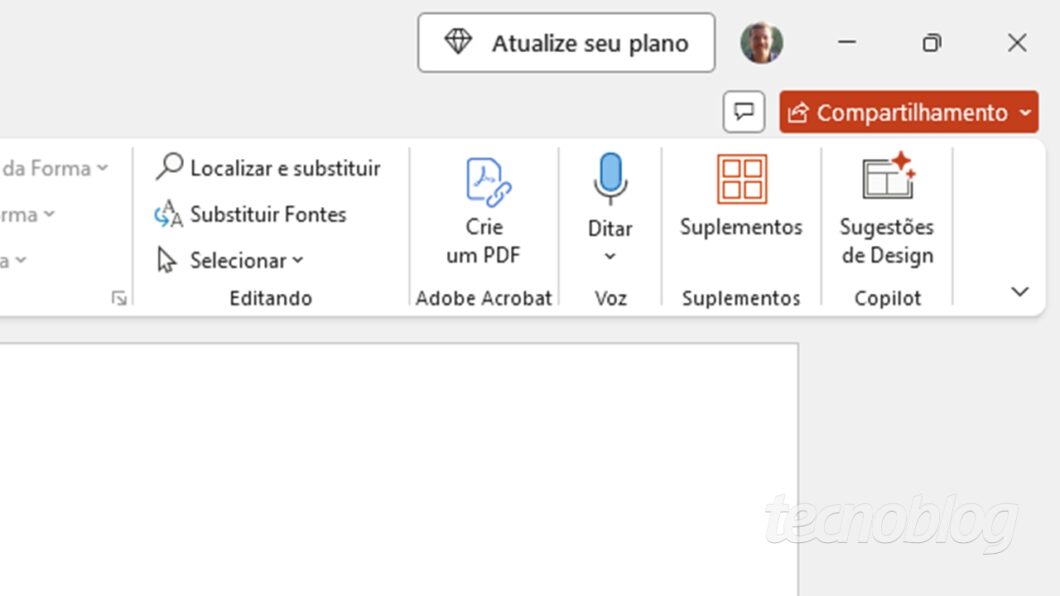Image resolution: width=1060 pixels, height=596 pixels.
Task: Open the comments speech bubble icon
Action: pyautogui.click(x=744, y=111)
